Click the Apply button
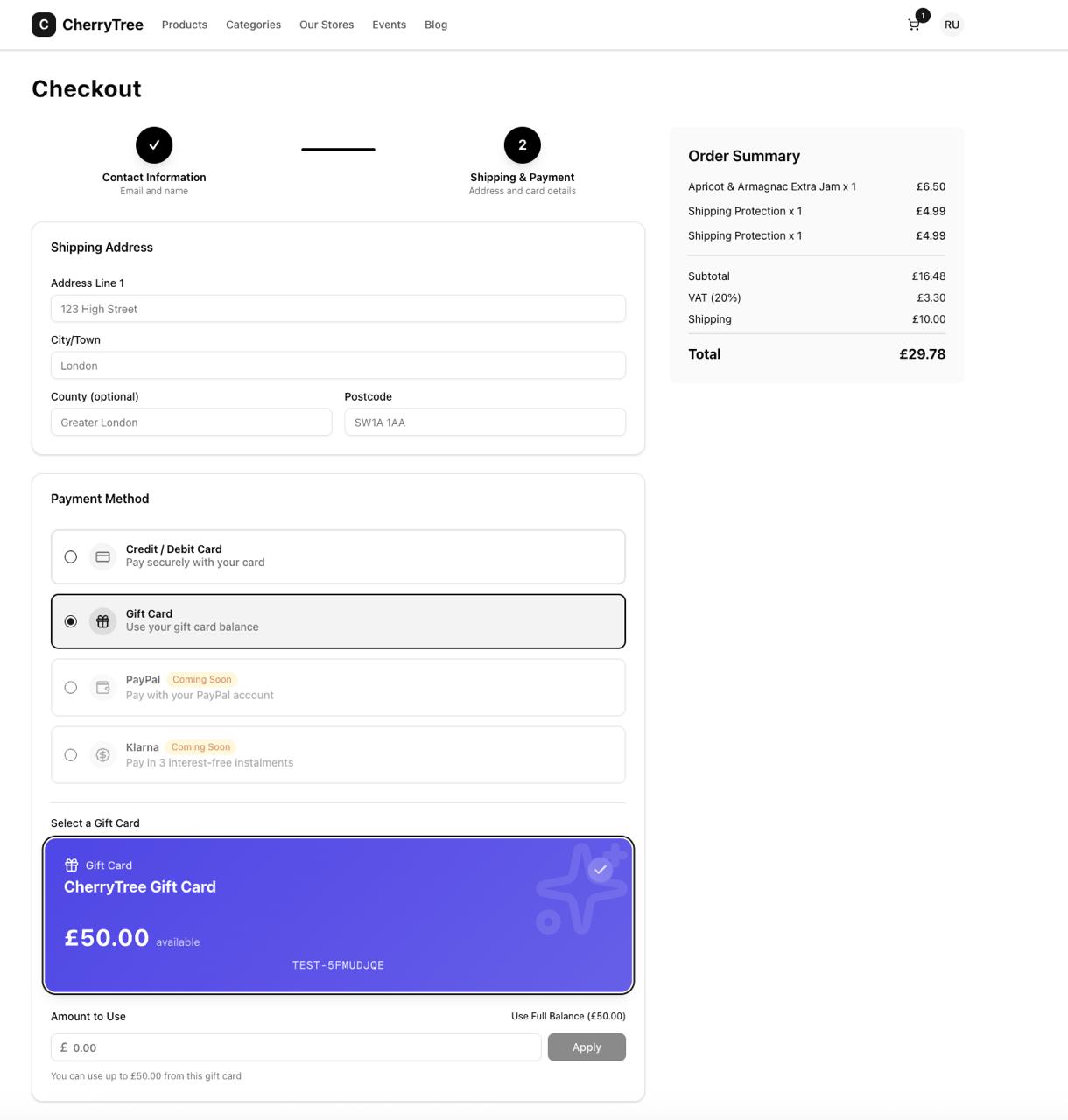This screenshot has height=1120, width=1068. [587, 1046]
